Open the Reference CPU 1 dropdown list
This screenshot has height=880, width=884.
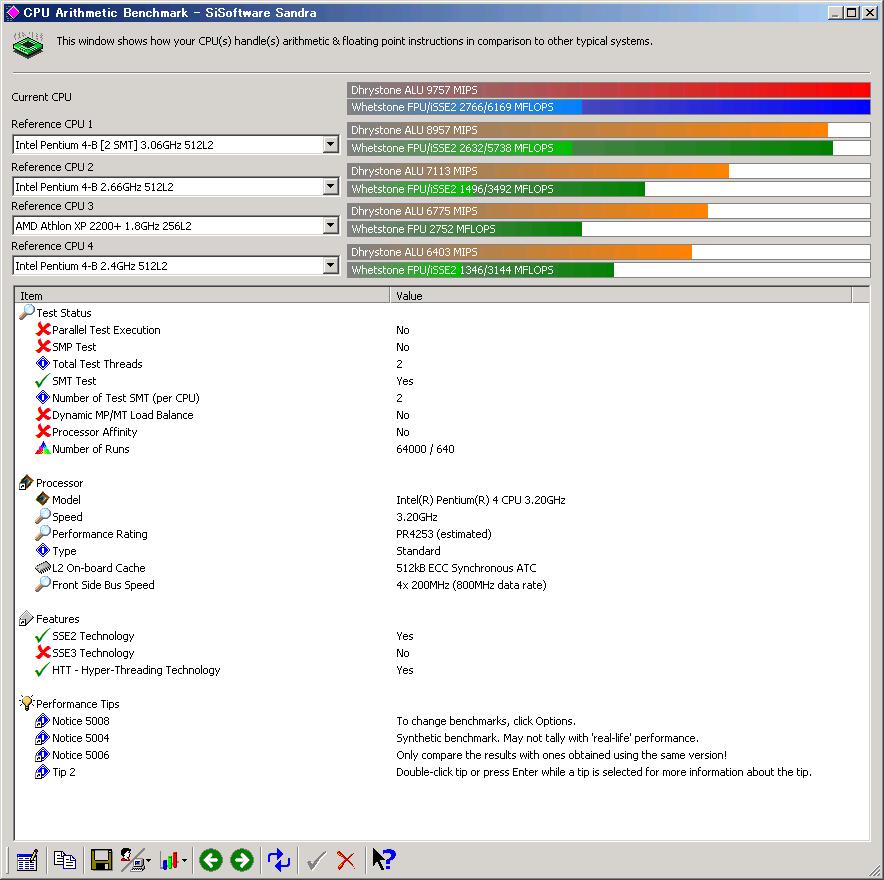coord(331,145)
